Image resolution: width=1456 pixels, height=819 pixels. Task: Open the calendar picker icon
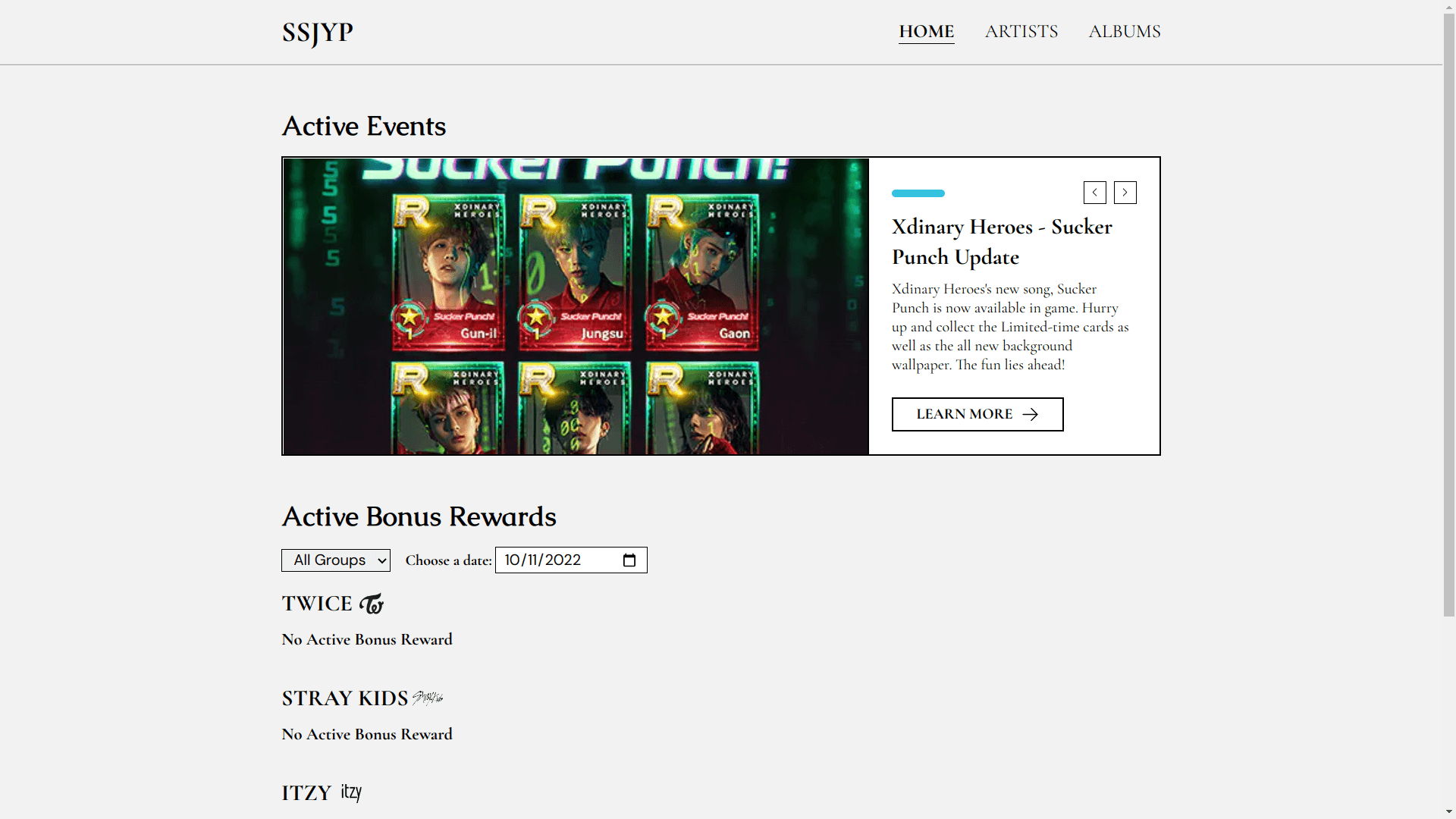(x=629, y=560)
